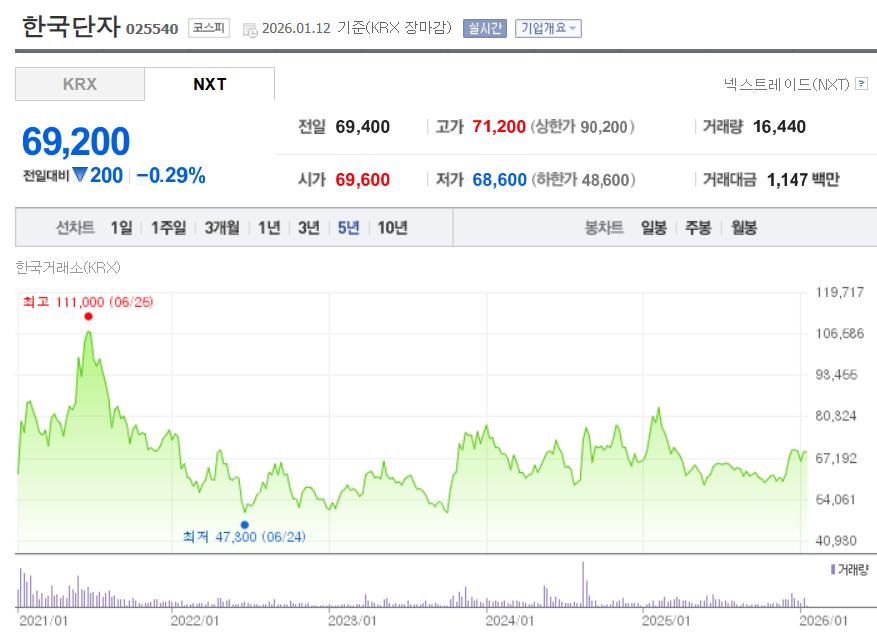
Task: Expand the 기업개요 dropdown
Action: [x=548, y=29]
